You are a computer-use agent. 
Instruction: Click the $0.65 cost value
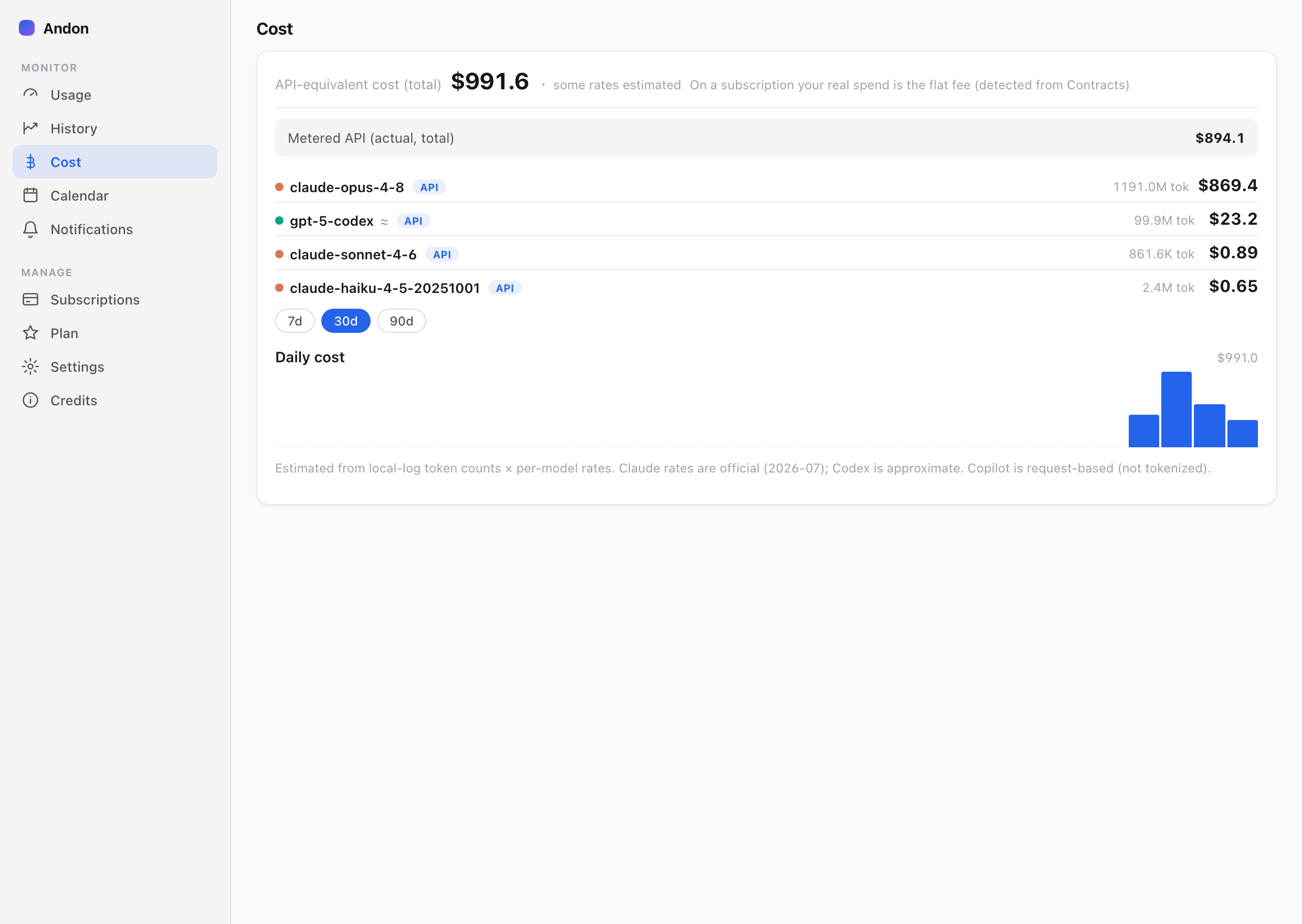(1233, 286)
